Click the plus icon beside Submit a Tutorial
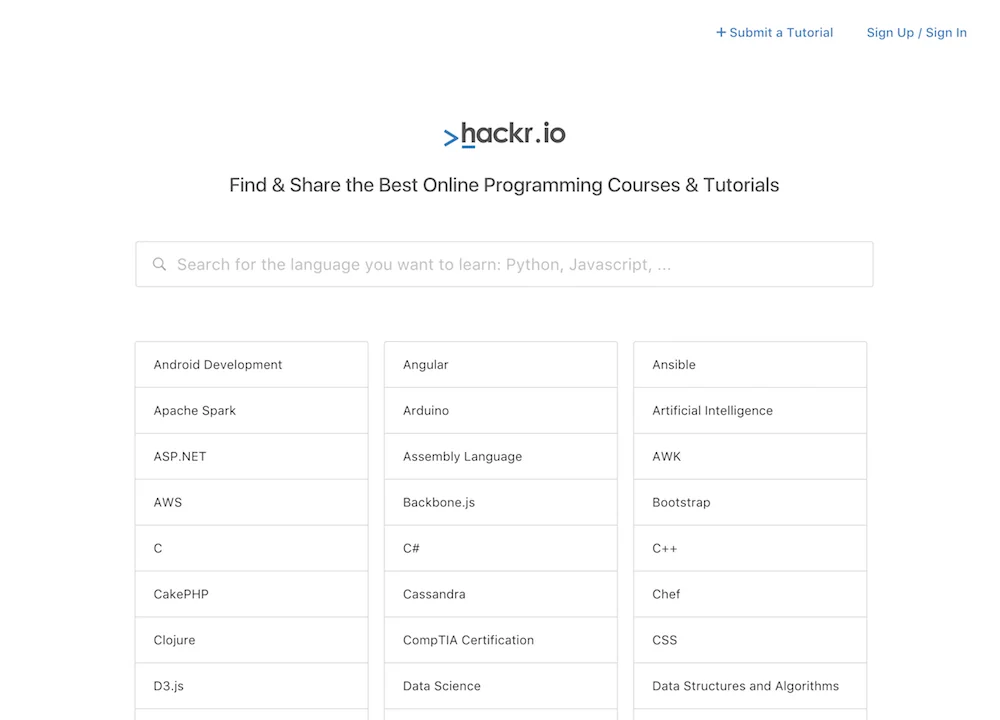The width and height of the screenshot is (1000, 720). (x=720, y=32)
